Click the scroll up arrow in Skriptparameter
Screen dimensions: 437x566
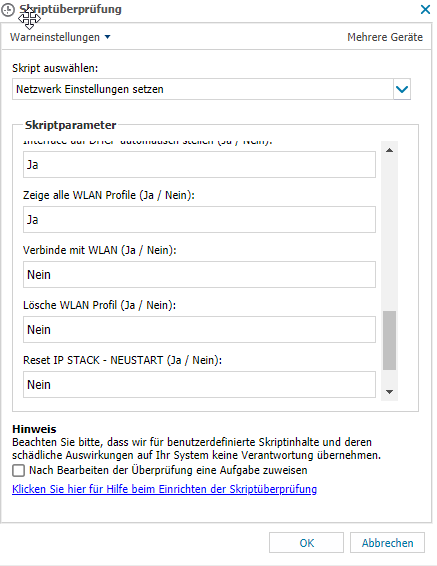coord(389,150)
